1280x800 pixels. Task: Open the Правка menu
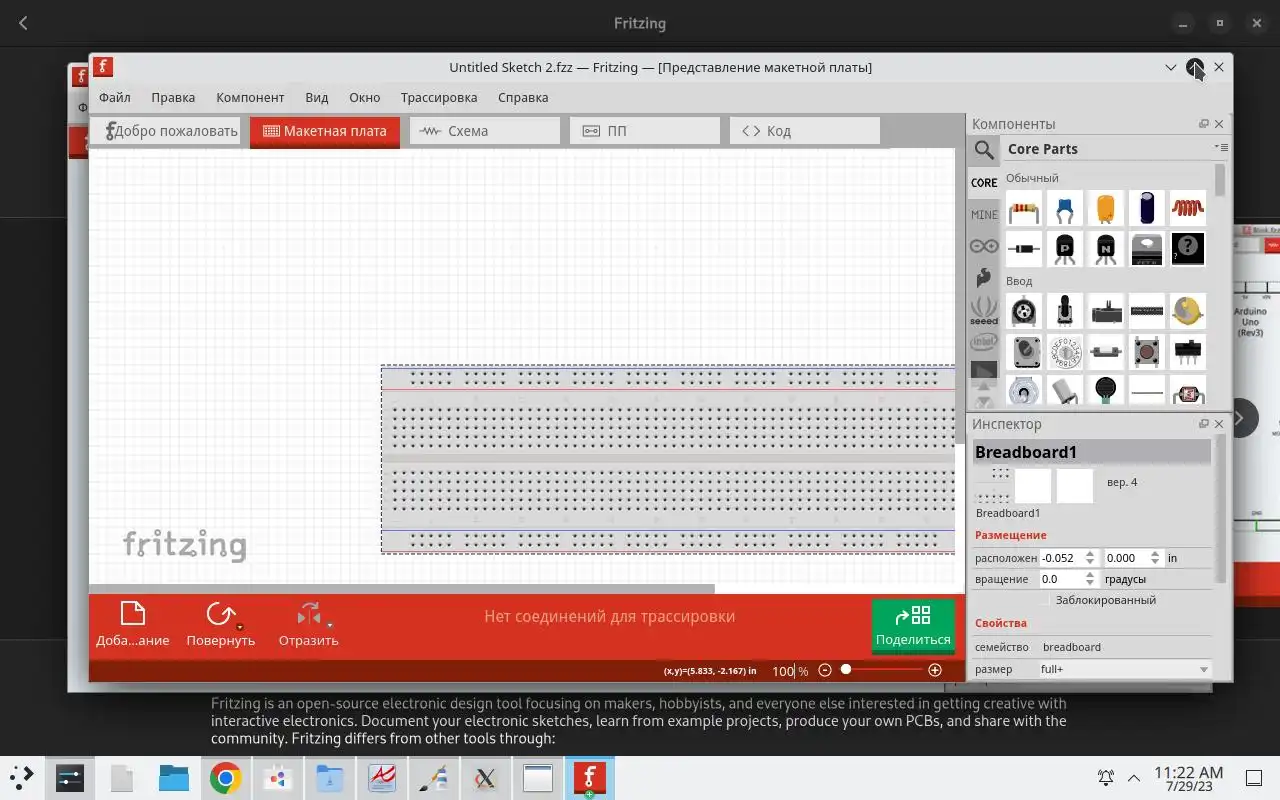tap(173, 97)
